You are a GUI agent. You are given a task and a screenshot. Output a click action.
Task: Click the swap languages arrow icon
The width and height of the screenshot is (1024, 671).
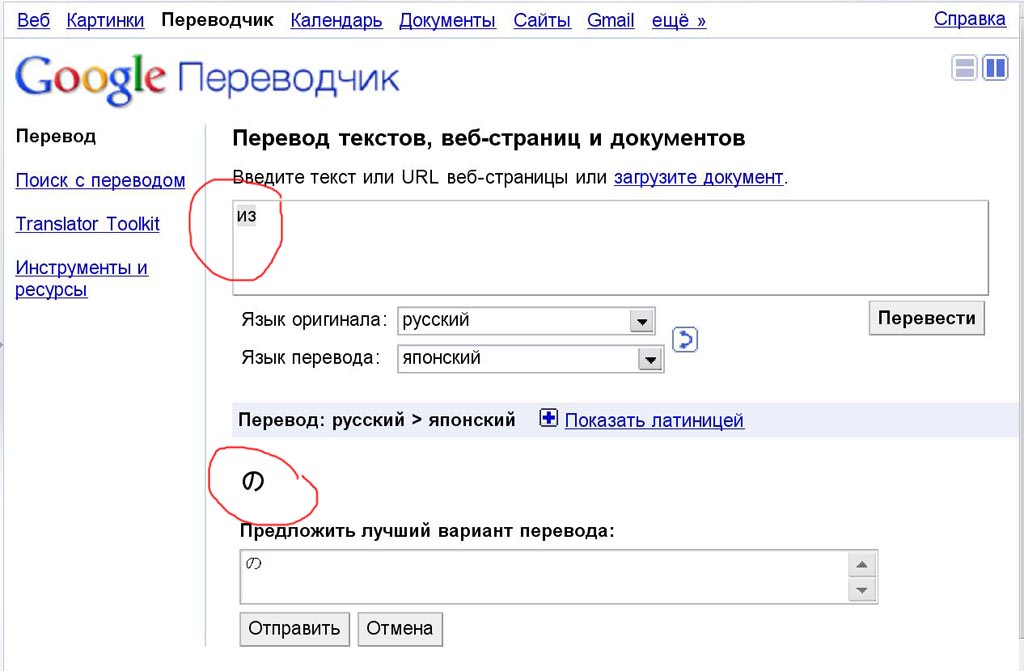pyautogui.click(x=684, y=339)
